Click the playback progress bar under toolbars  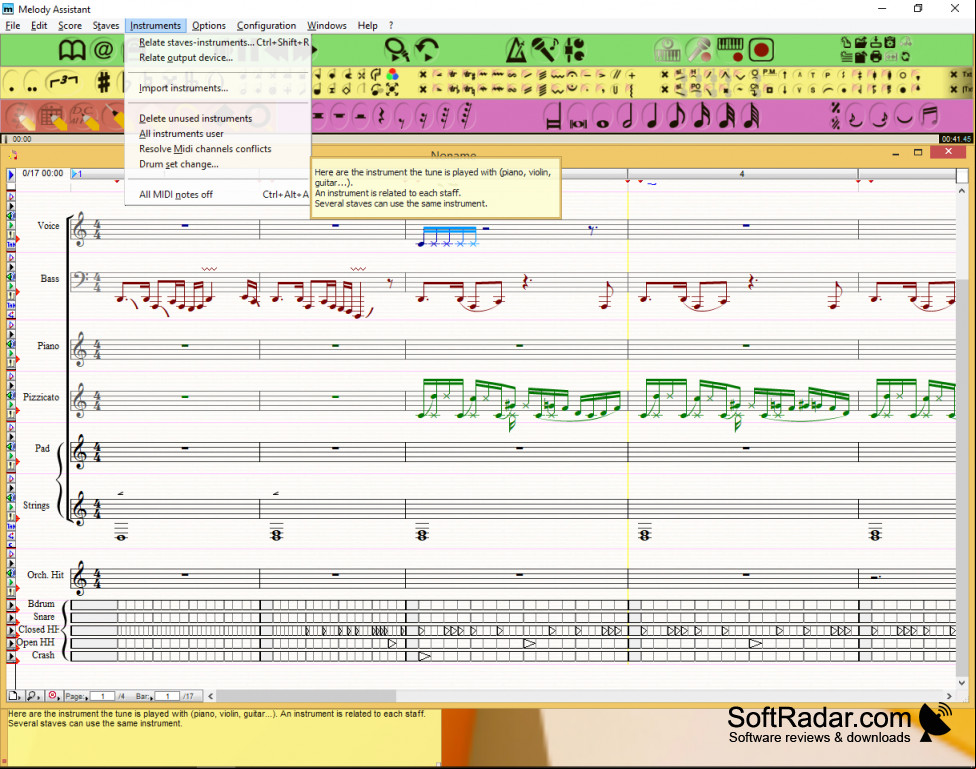click(472, 139)
